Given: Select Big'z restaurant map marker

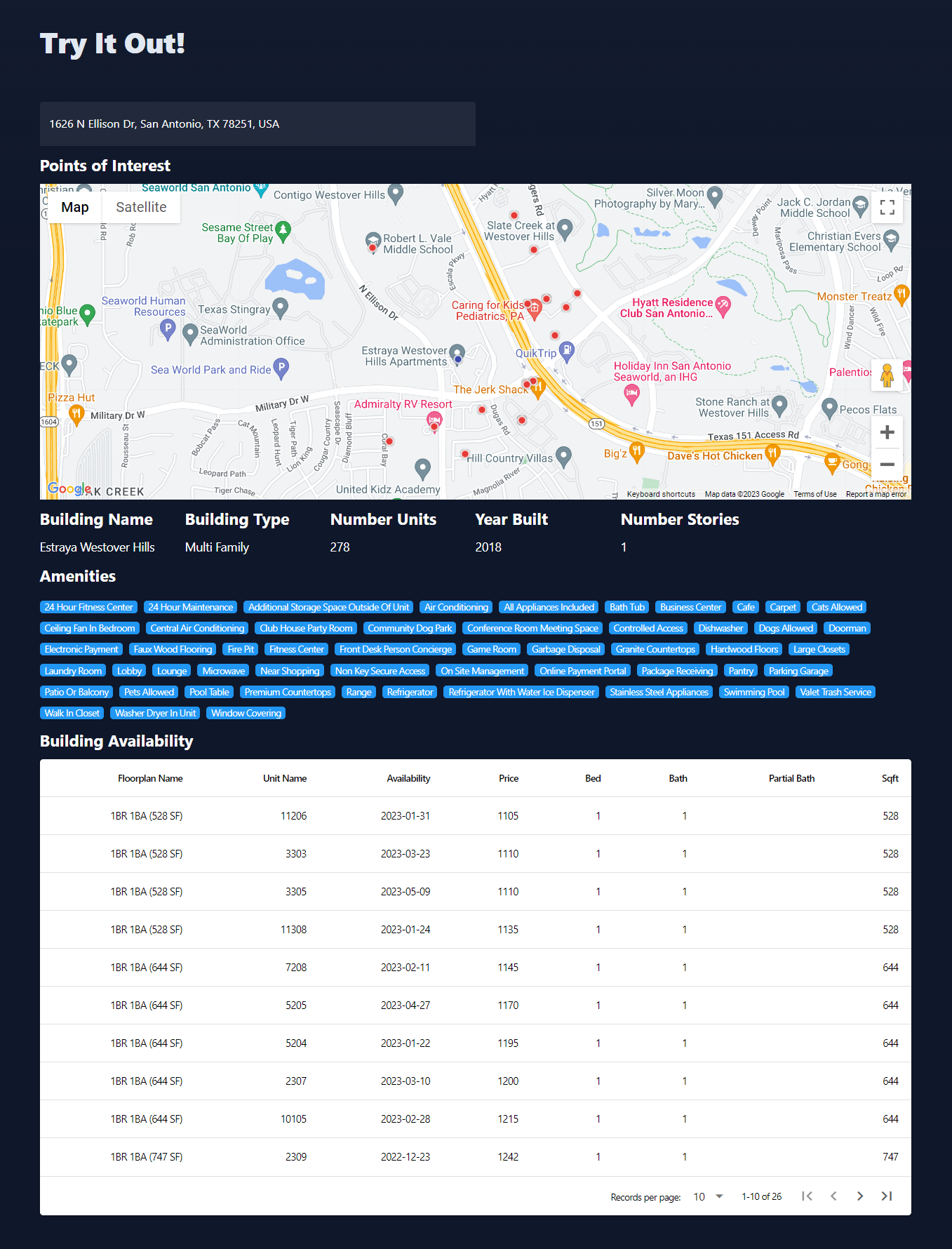Looking at the screenshot, I should click(x=636, y=452).
